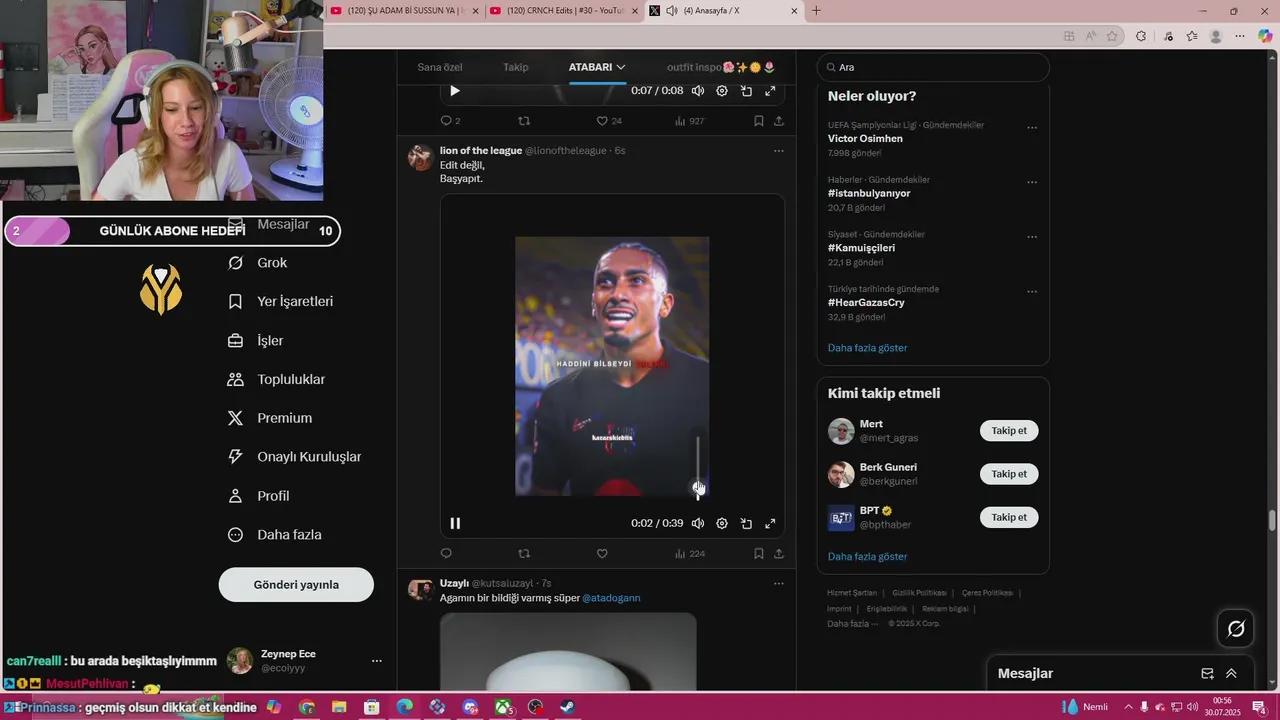Open browser extensions puzzle icon

click(x=1141, y=36)
